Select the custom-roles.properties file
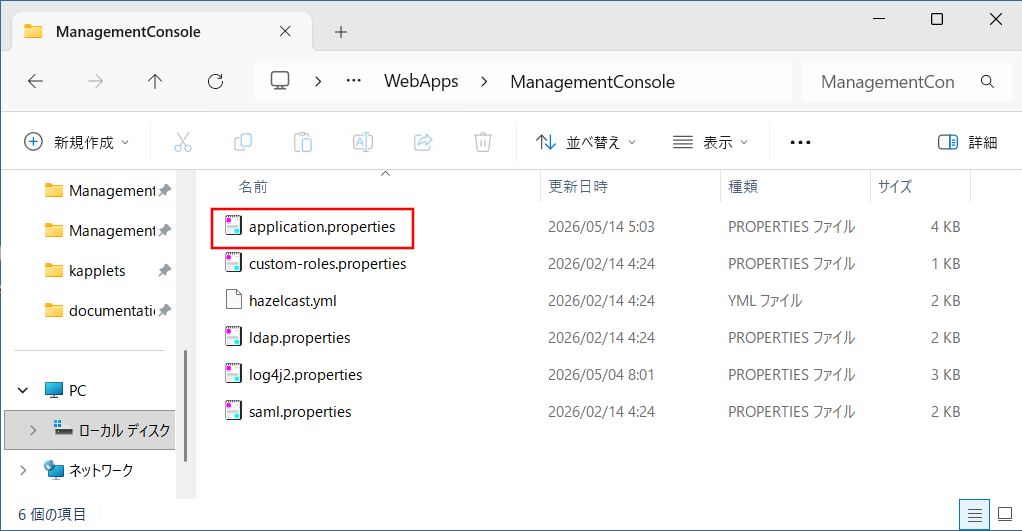 (x=327, y=264)
